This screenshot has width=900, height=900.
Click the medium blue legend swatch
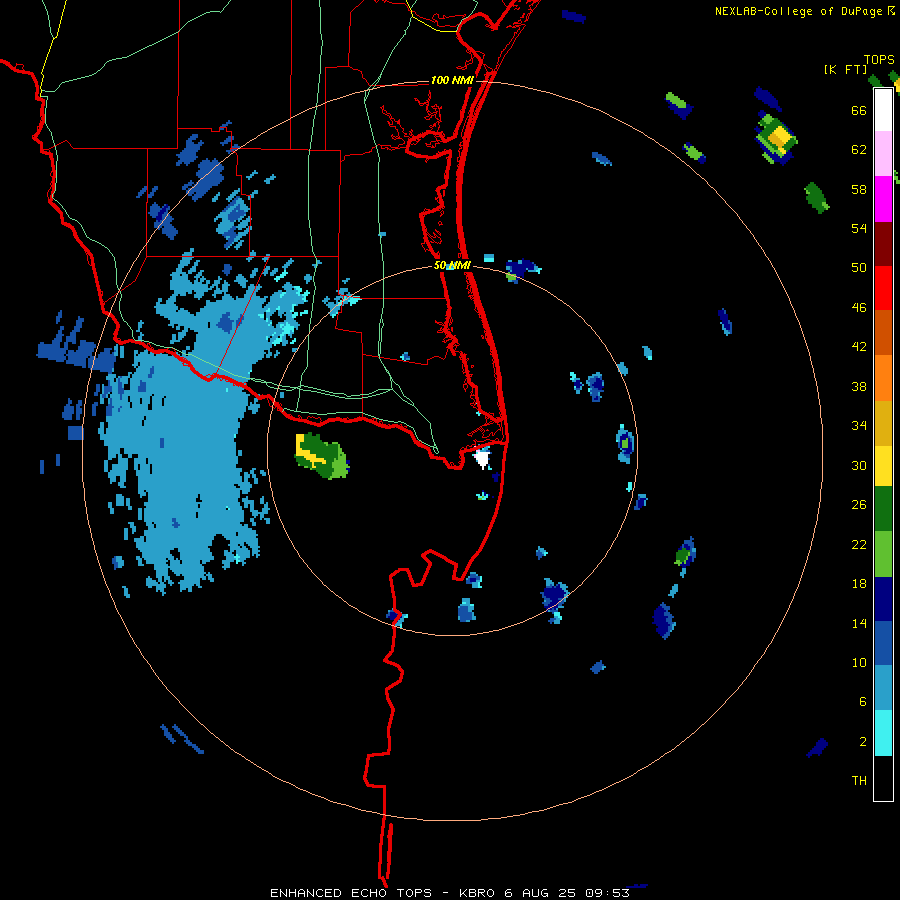[883, 643]
